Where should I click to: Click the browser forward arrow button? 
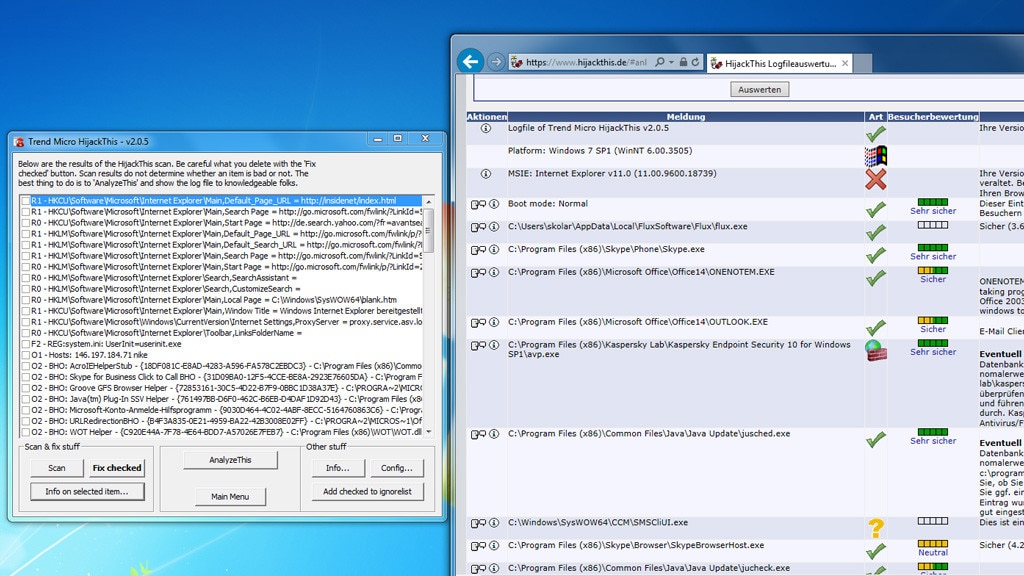496,62
